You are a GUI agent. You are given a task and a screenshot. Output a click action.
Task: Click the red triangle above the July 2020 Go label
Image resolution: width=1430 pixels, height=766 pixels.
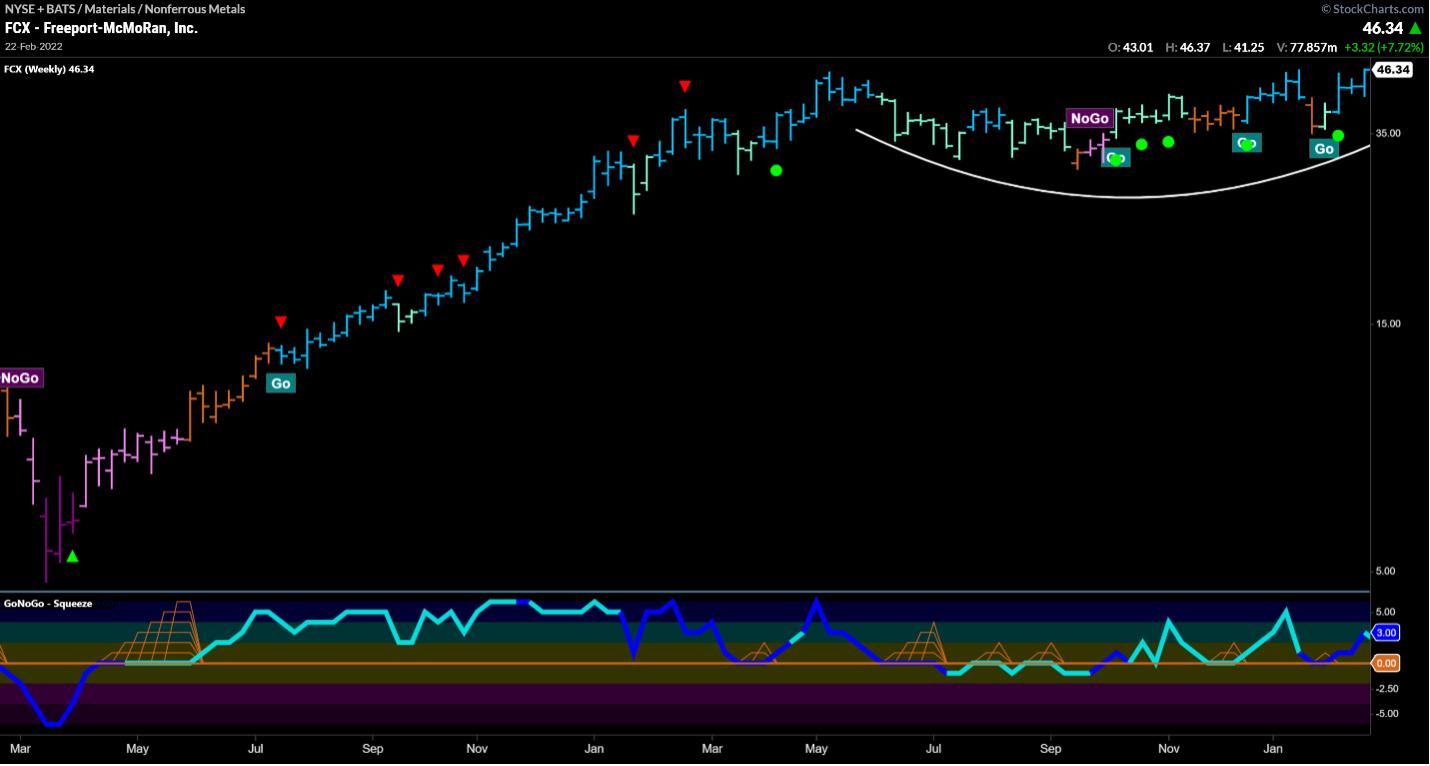(281, 321)
